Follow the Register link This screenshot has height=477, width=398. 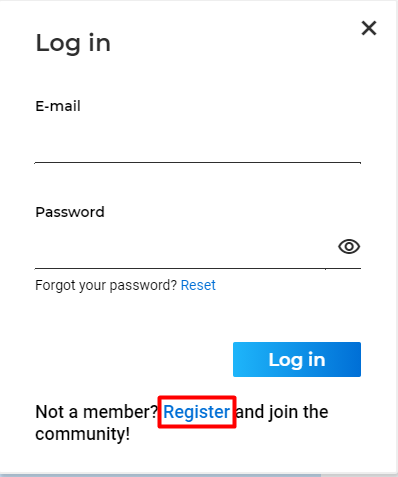point(196,412)
